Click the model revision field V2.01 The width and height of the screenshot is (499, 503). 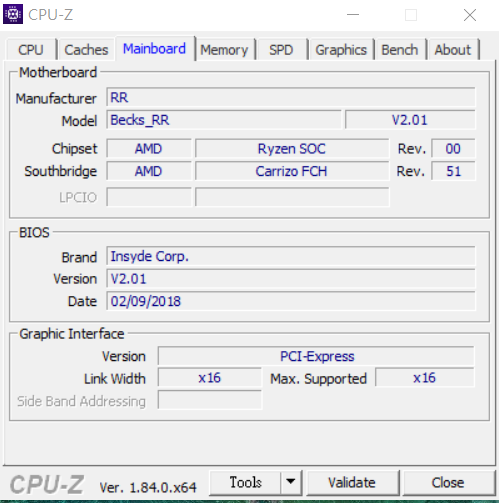point(410,120)
